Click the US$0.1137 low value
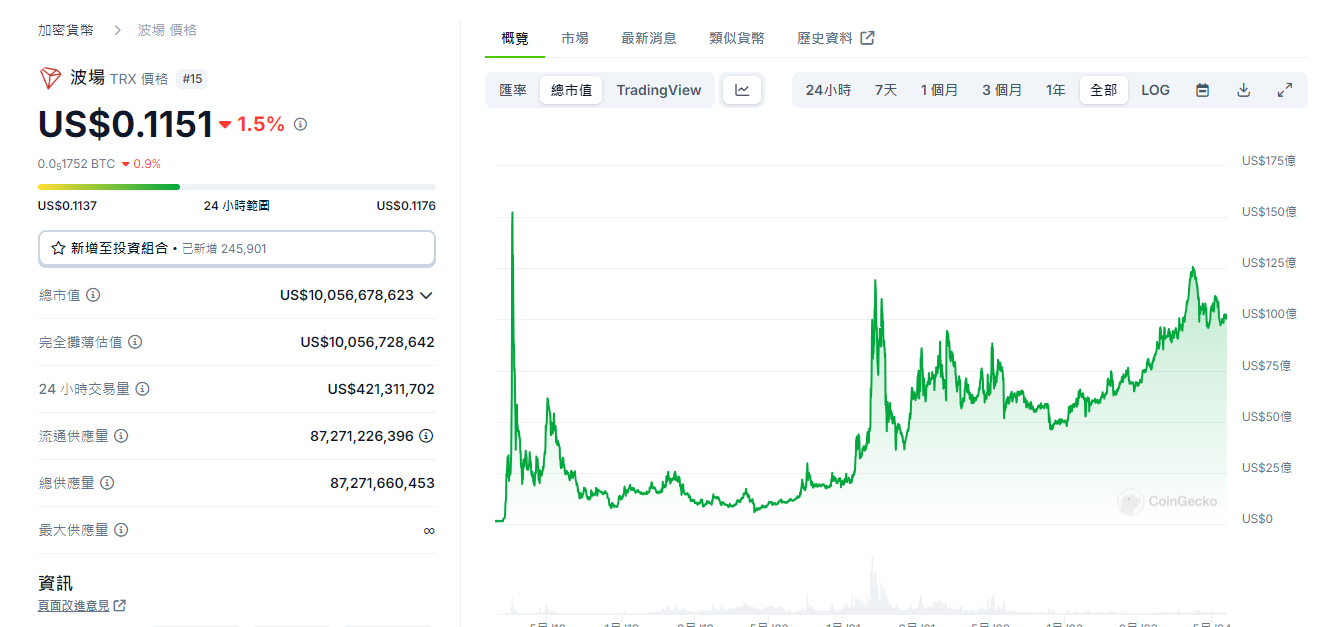This screenshot has width=1329, height=627. (67, 206)
